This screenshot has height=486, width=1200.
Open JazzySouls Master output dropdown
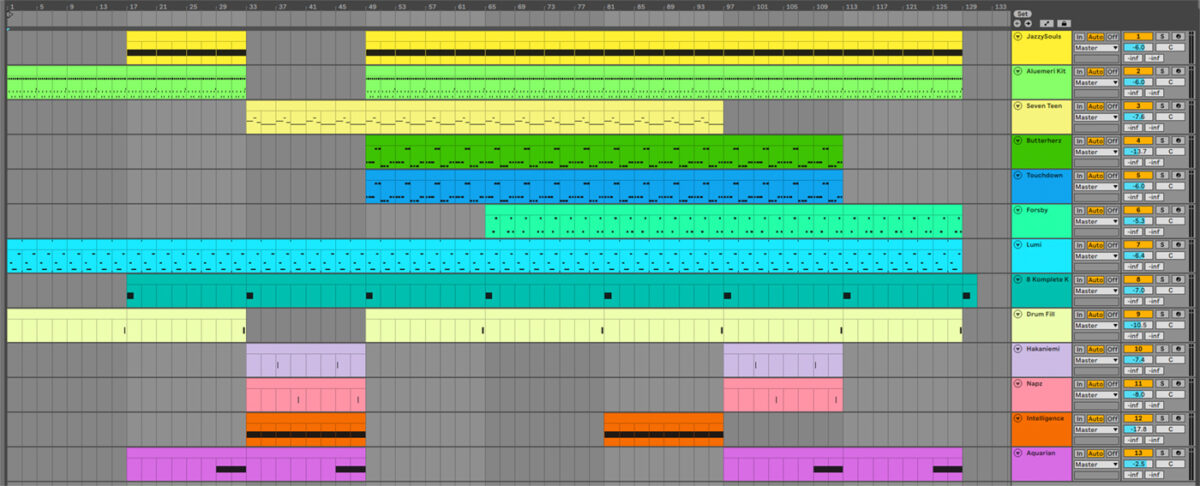pyautogui.click(x=1097, y=48)
